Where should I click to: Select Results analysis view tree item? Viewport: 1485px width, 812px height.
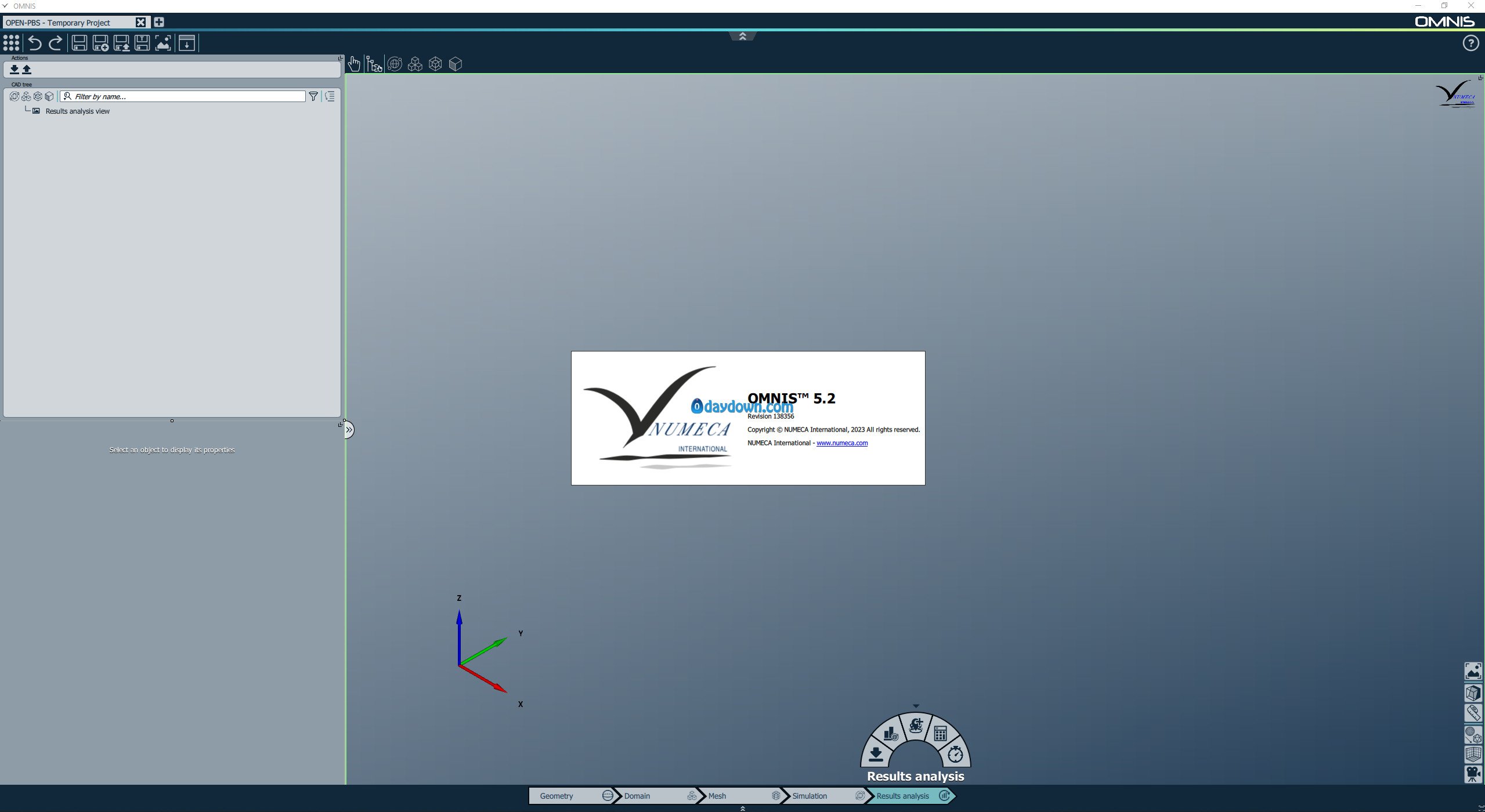[77, 111]
